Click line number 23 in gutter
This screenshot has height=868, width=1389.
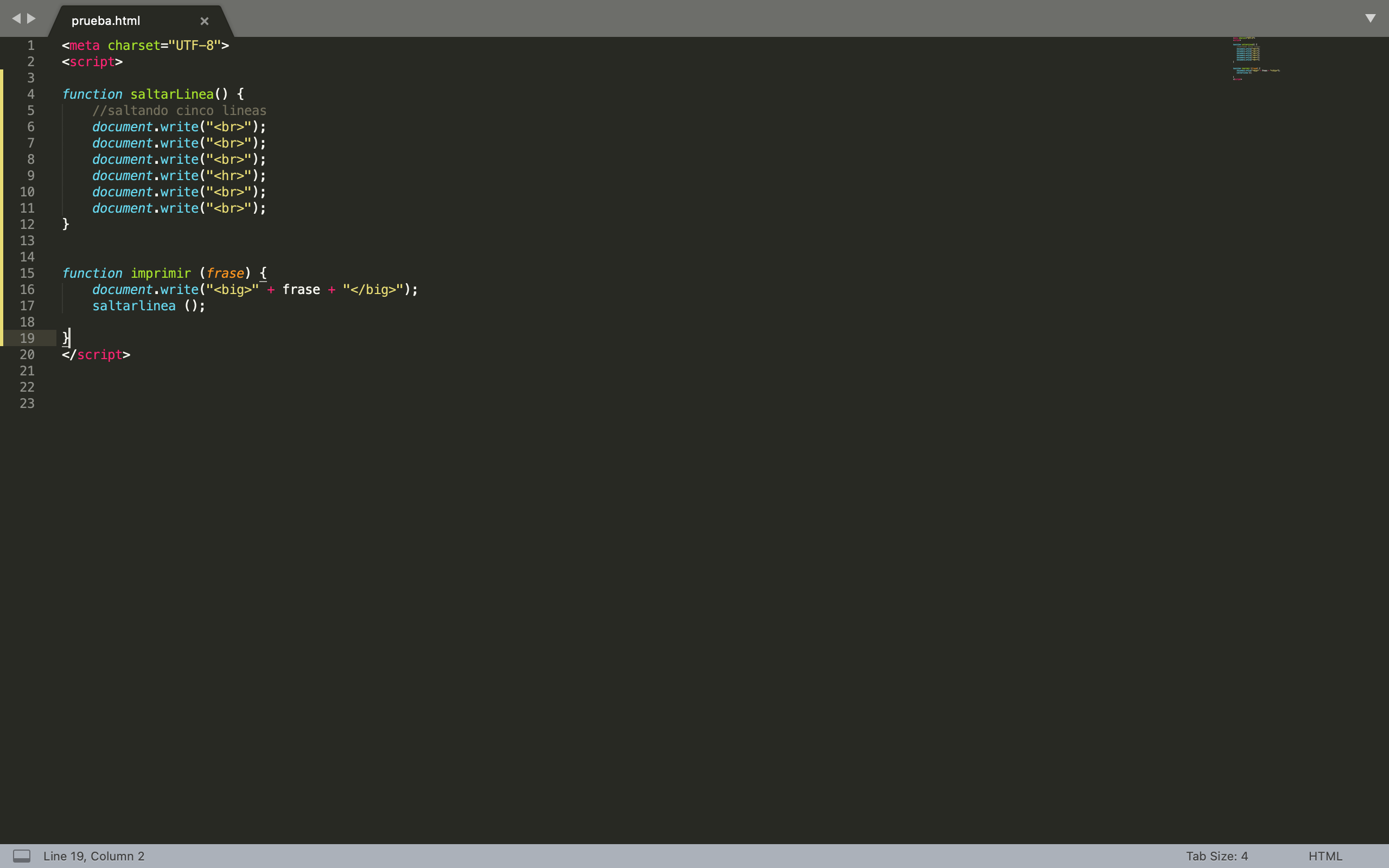point(27,404)
